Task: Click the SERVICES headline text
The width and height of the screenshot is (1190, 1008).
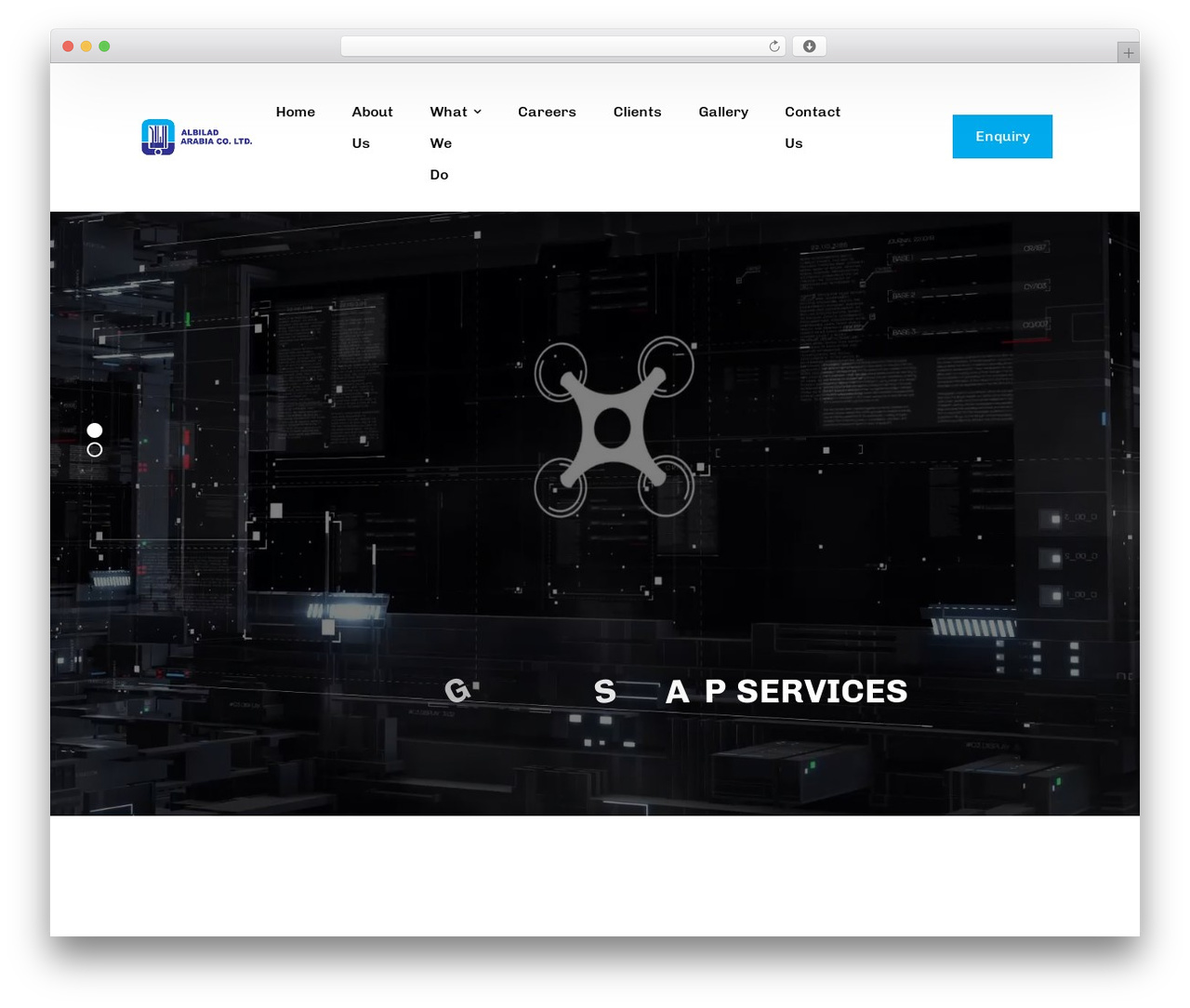Action: pyautogui.click(x=822, y=691)
